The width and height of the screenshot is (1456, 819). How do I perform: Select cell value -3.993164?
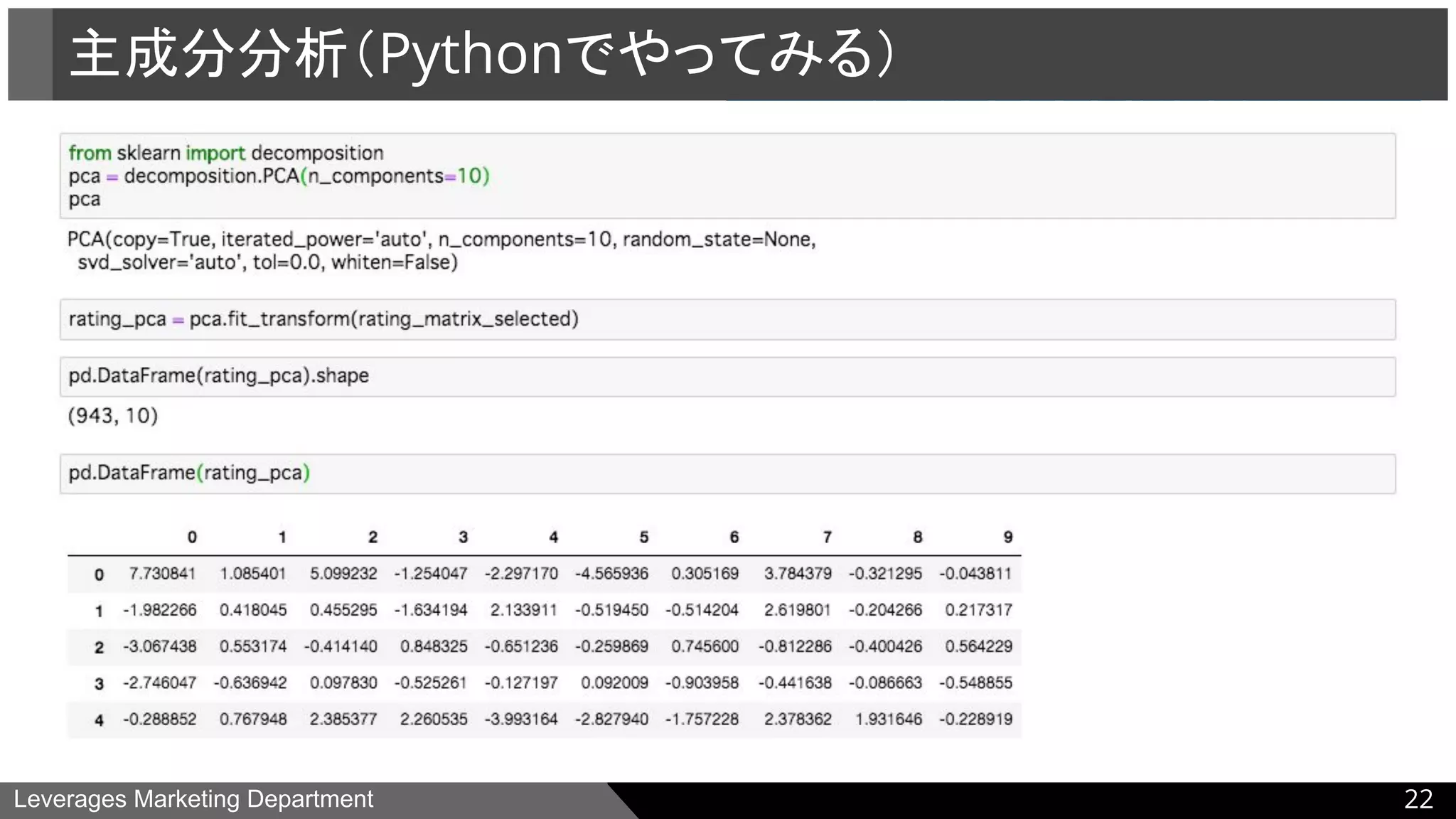click(x=521, y=719)
